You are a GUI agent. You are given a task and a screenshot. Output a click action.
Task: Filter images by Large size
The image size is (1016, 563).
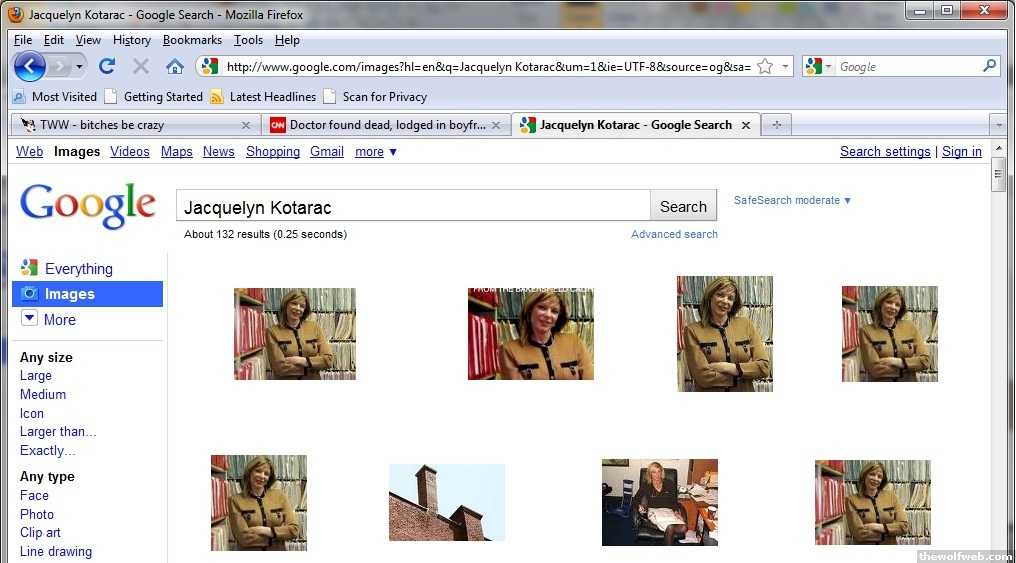pyautogui.click(x=36, y=376)
